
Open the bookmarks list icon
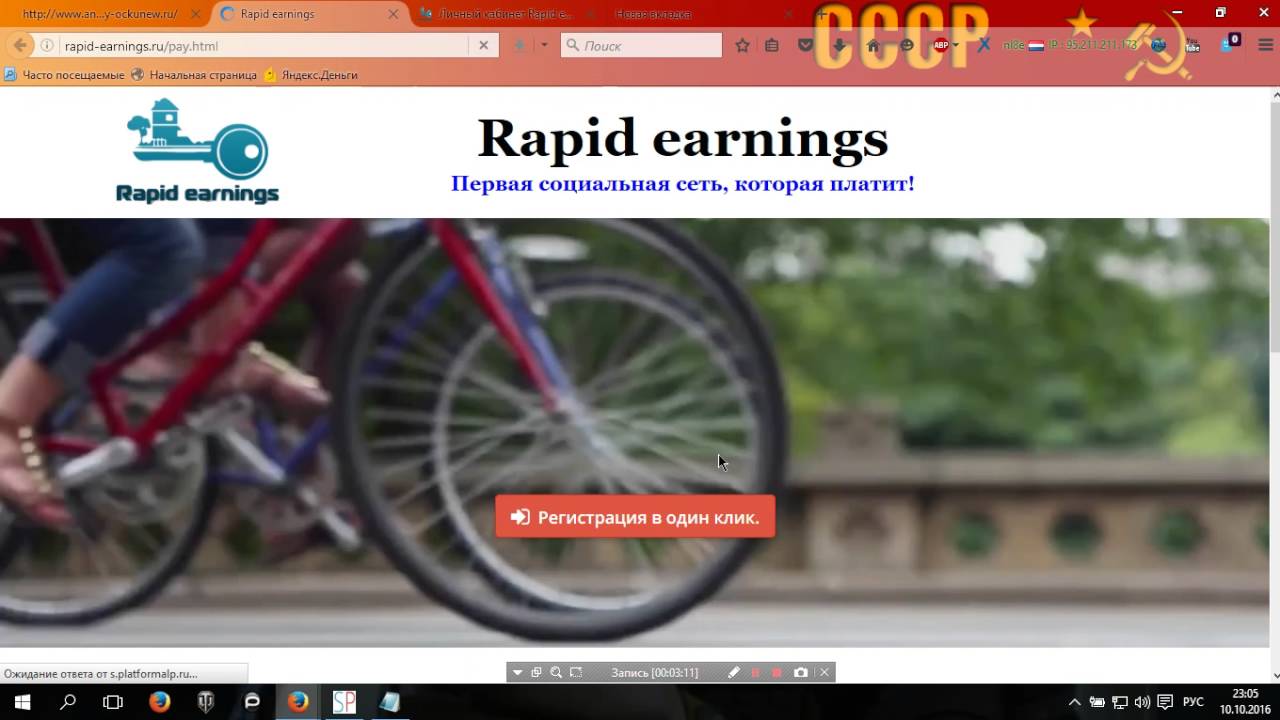pos(772,45)
